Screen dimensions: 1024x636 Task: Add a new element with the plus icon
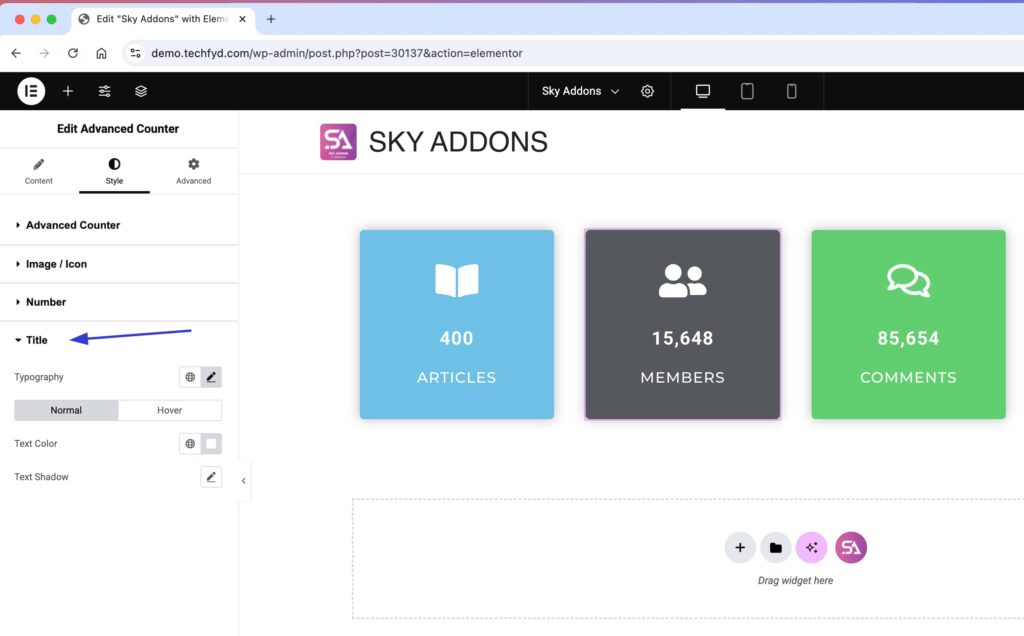tap(68, 91)
